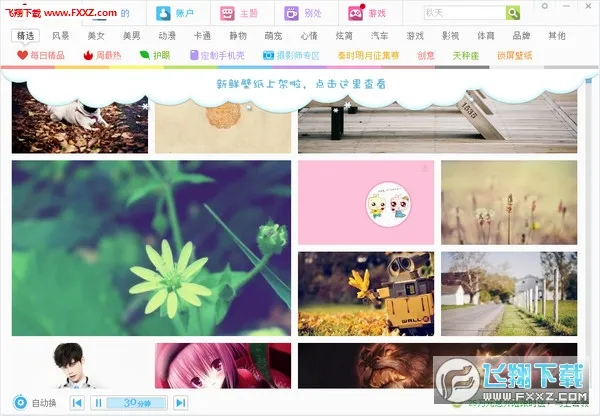Open 摄影师专区 with the camera icon
This screenshot has width=600, height=416.
point(291,55)
